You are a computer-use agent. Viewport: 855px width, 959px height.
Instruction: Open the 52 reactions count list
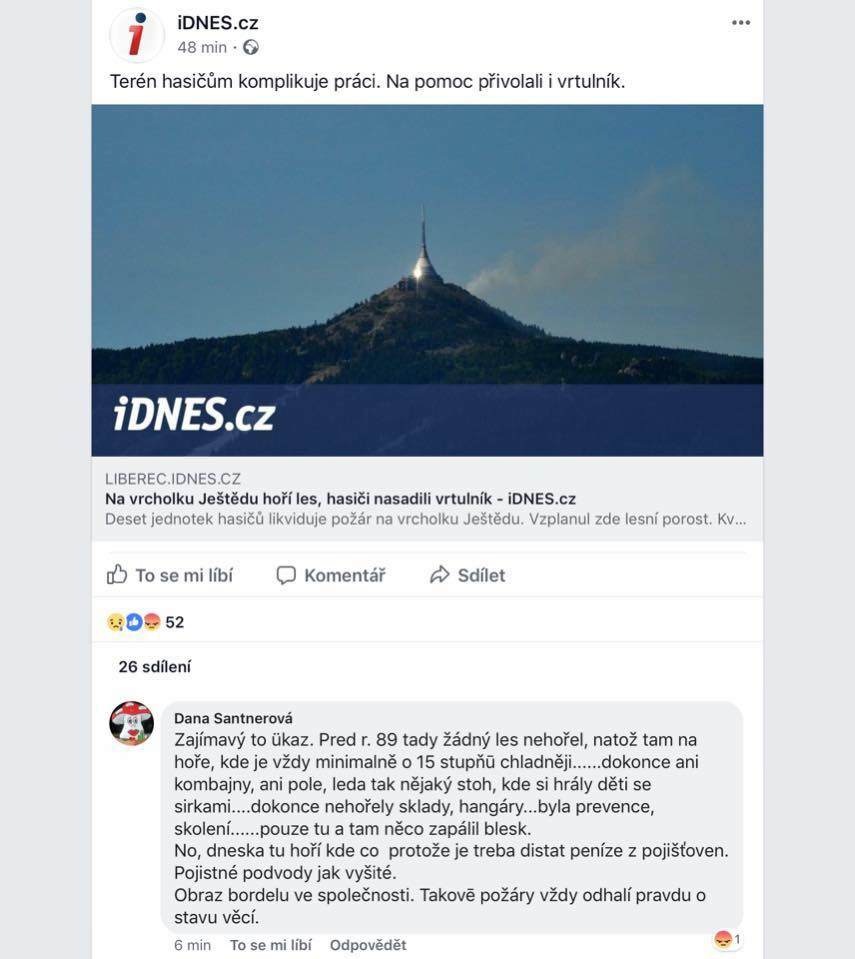(x=174, y=622)
